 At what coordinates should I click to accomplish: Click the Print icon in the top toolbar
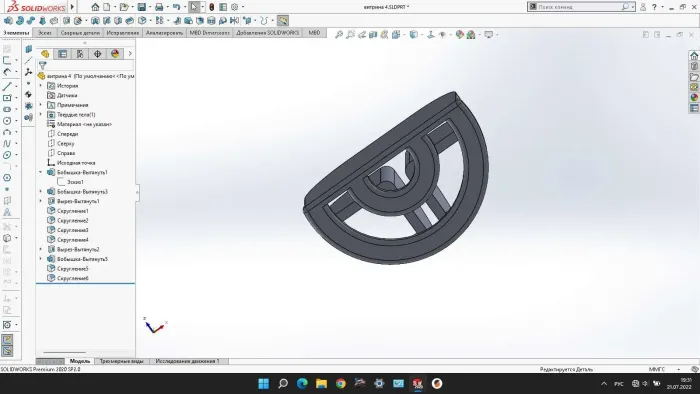click(159, 7)
